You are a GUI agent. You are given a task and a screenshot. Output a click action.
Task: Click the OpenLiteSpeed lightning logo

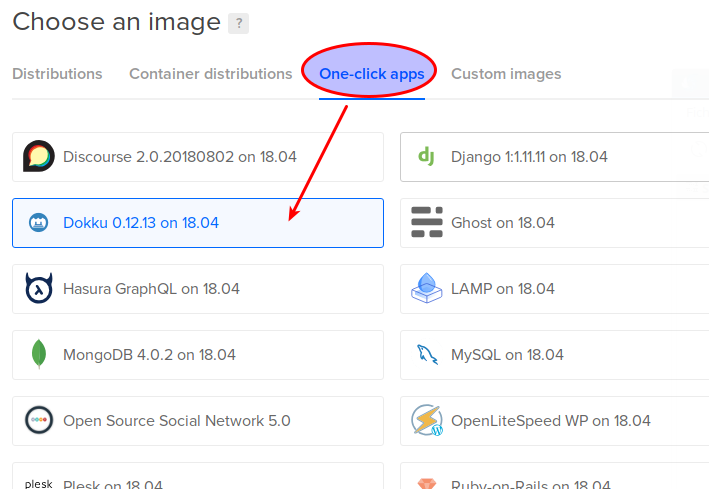tap(427, 420)
